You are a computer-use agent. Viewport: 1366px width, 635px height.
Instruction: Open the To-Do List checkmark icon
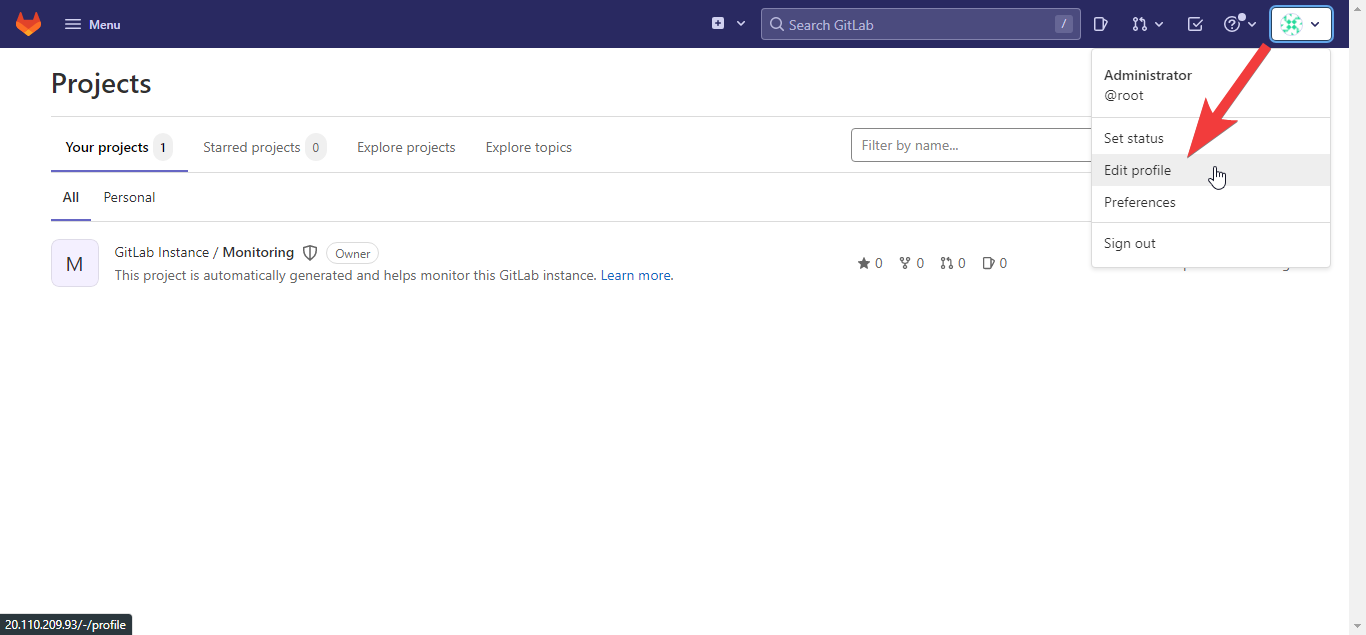1195,24
